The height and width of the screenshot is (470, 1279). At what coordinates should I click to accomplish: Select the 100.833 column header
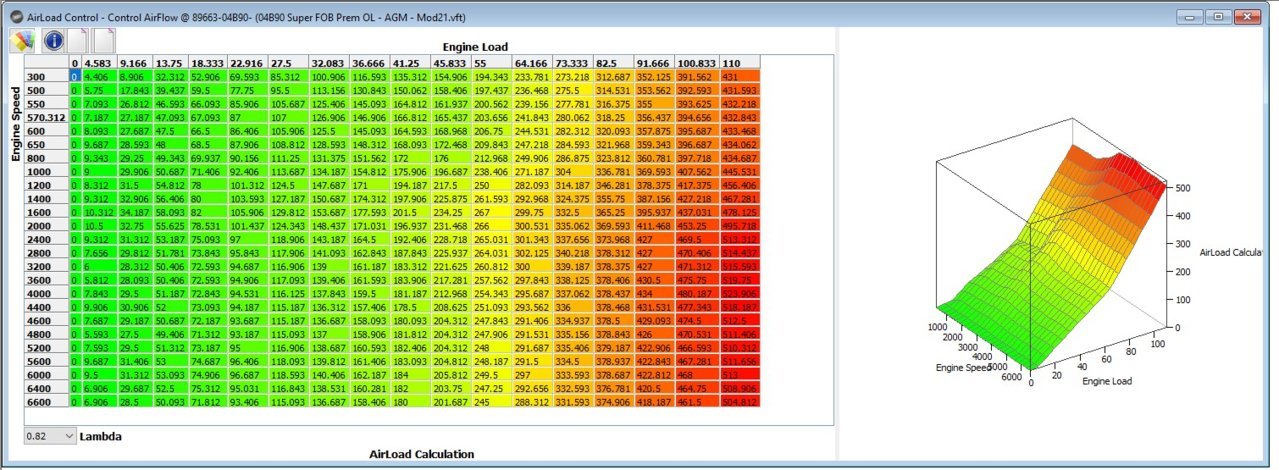tap(697, 61)
